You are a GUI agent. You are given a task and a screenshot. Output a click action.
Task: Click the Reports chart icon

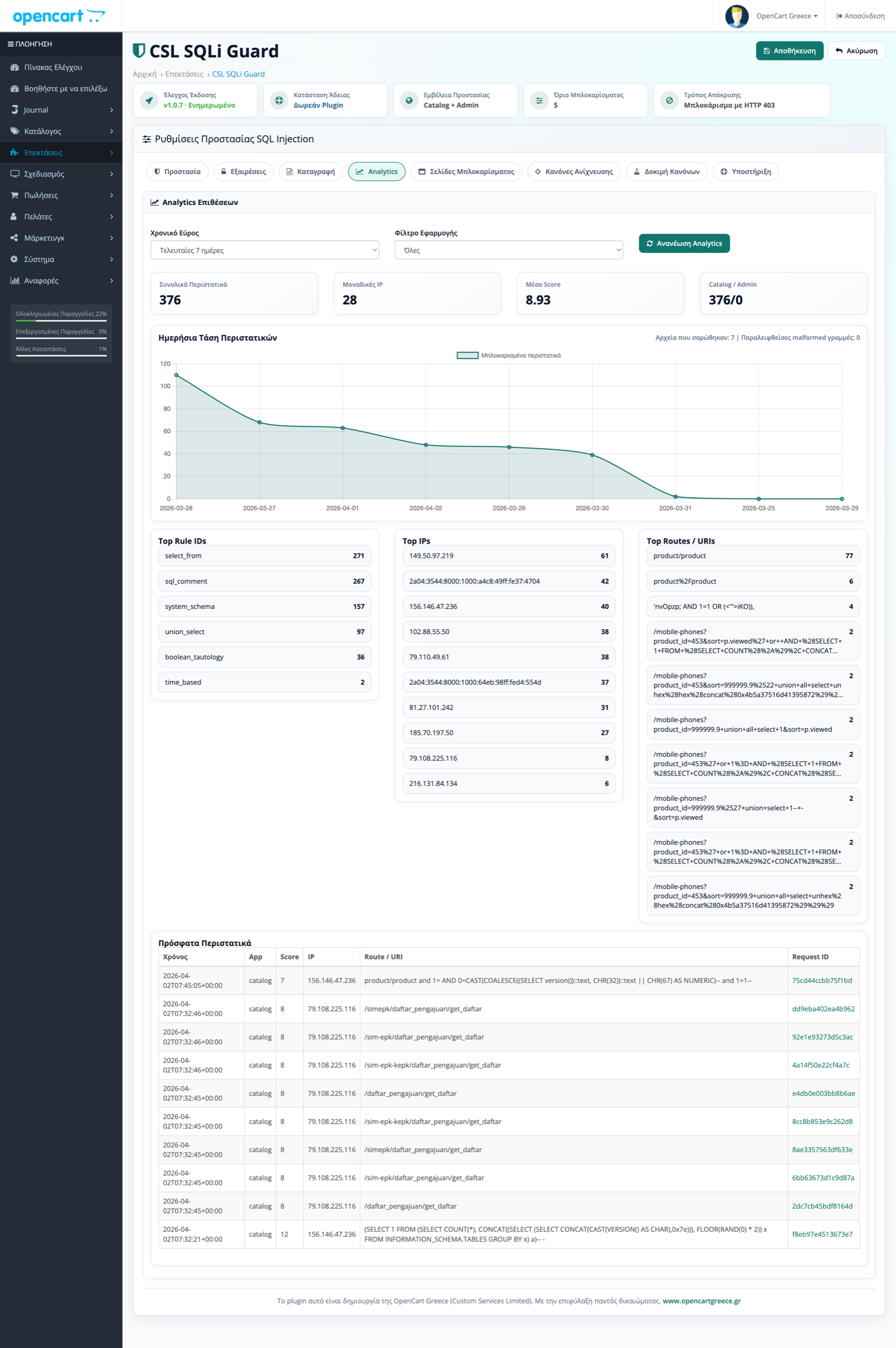point(15,280)
